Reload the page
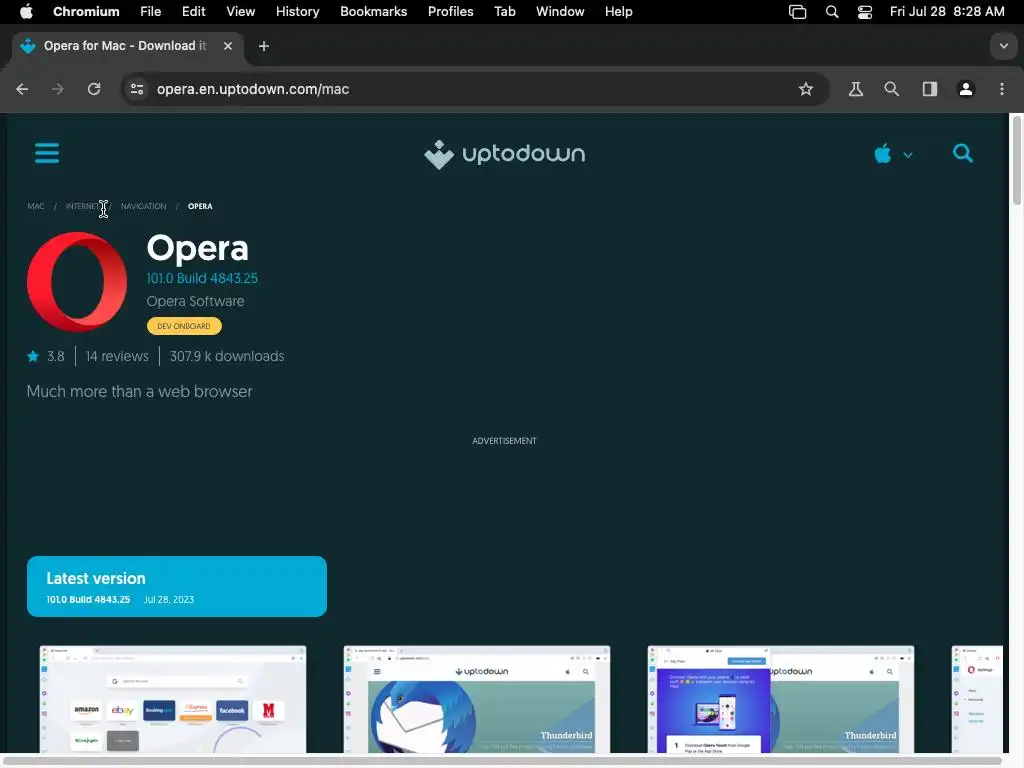Viewport: 1024px width, 768px height. coord(94,89)
